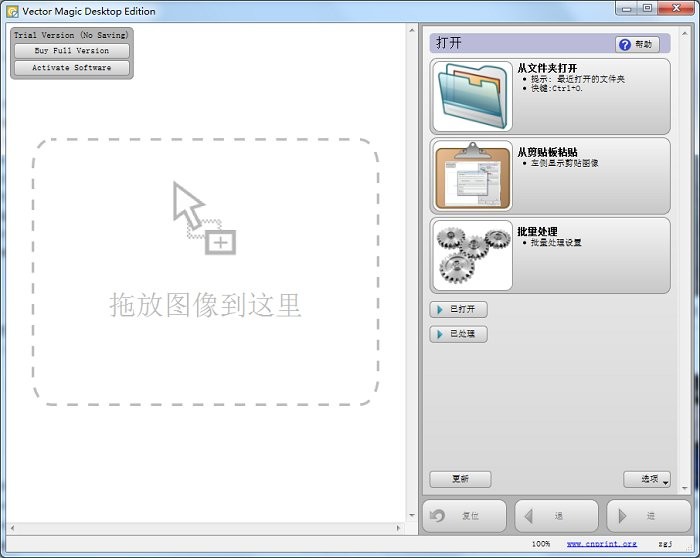Open batch processing via the gears icon
The width and height of the screenshot is (700, 558).
tap(473, 255)
